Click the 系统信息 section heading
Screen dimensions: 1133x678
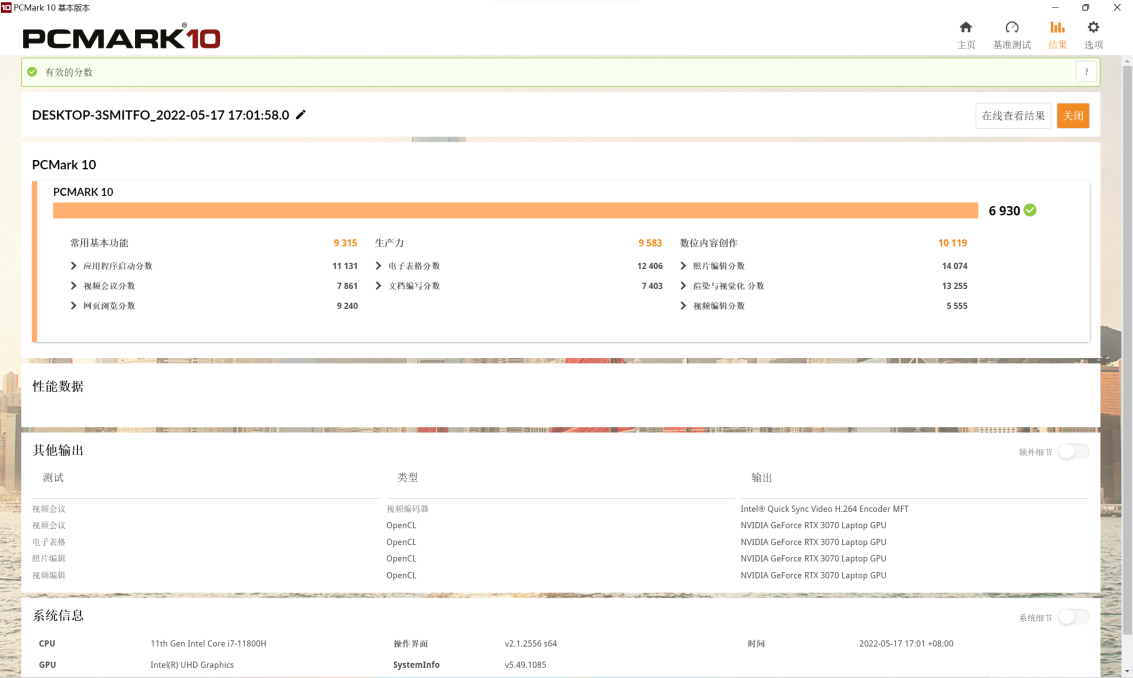click(x=58, y=616)
